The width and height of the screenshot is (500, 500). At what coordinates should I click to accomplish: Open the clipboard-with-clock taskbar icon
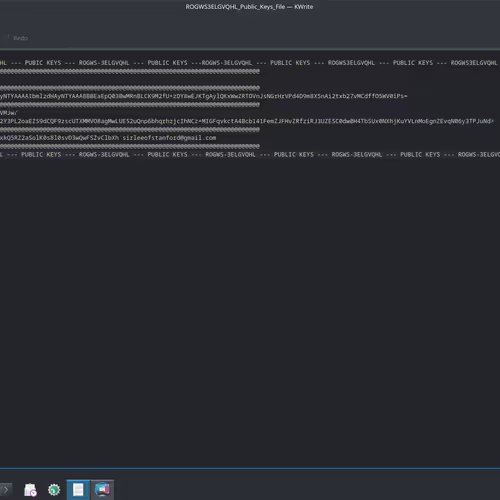[x=30, y=490]
